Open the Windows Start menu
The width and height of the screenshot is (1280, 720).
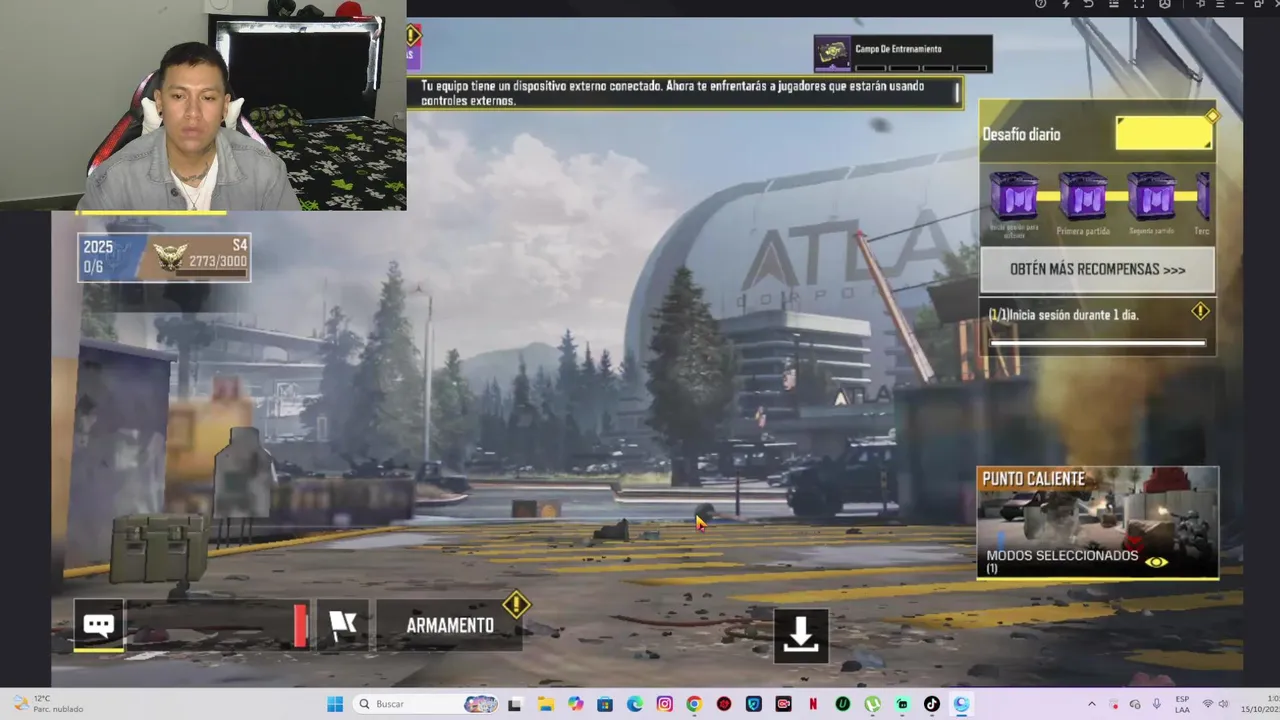click(x=335, y=704)
